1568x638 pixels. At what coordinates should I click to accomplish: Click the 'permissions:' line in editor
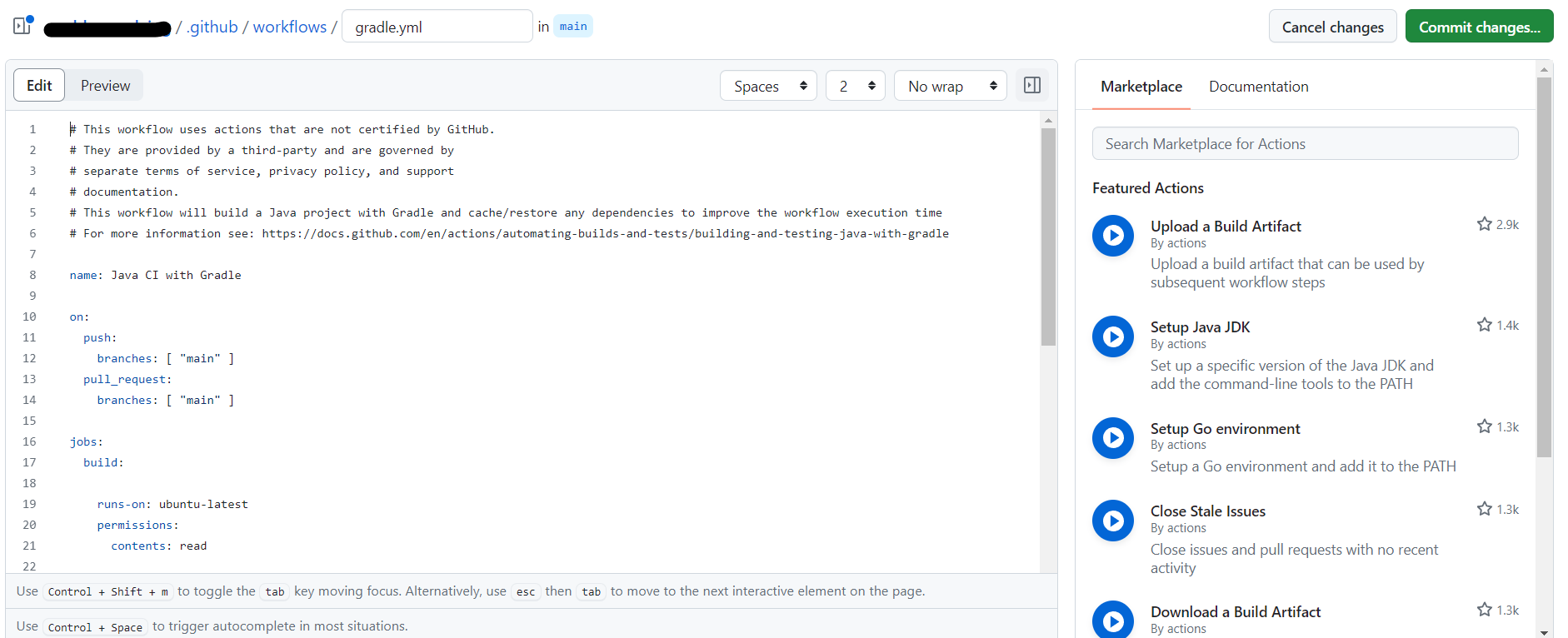click(137, 525)
